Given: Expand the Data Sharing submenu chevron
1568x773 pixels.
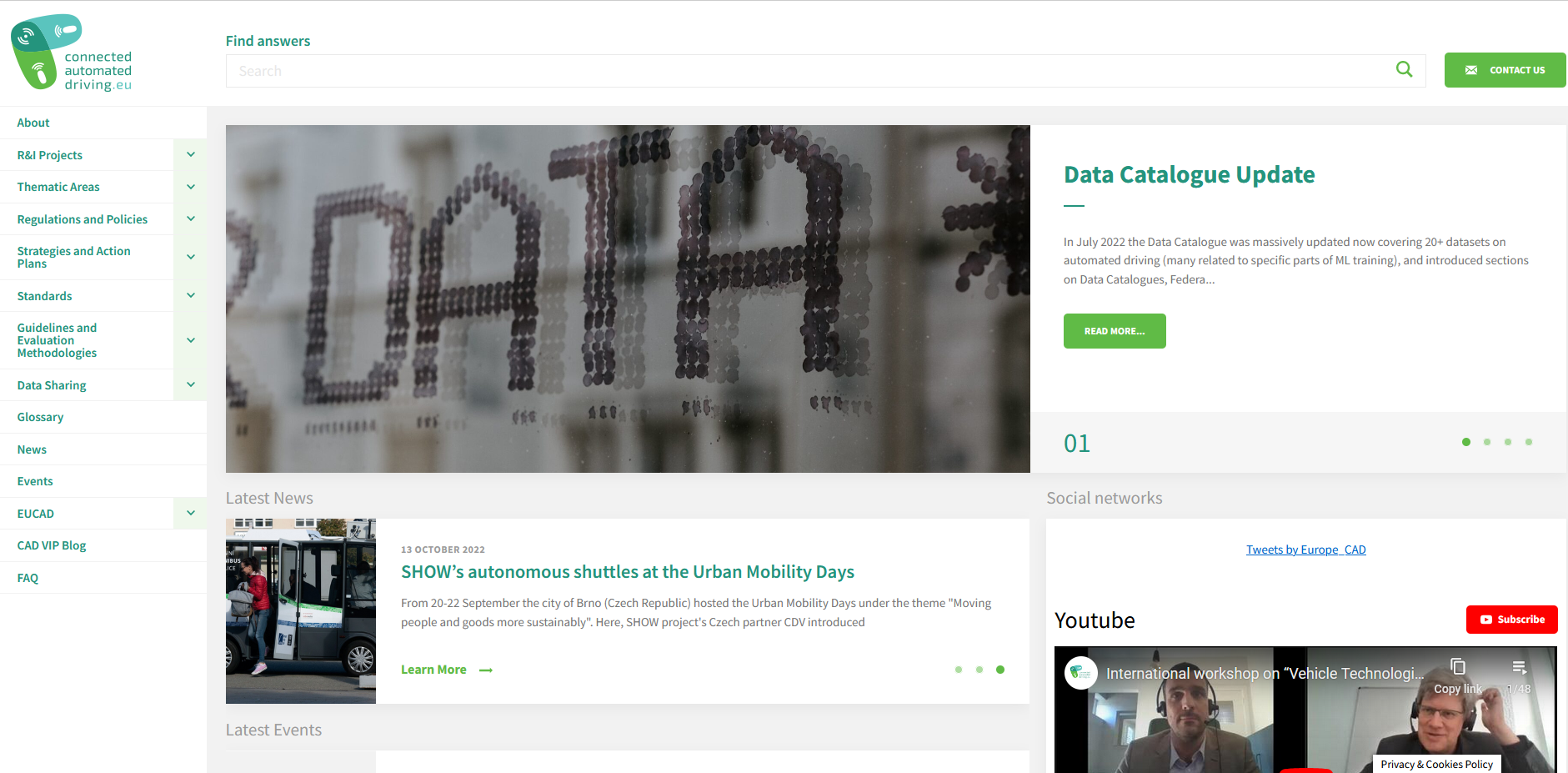Looking at the screenshot, I should coord(191,385).
